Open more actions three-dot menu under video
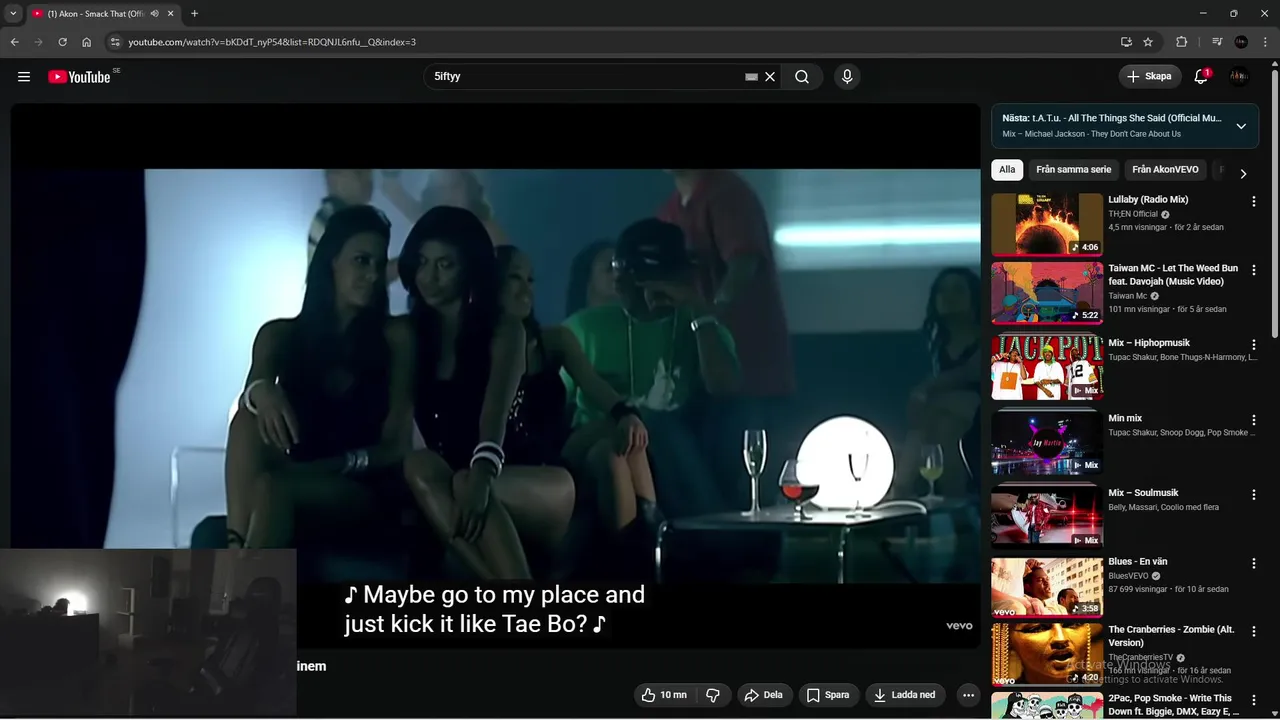 pyautogui.click(x=968, y=695)
